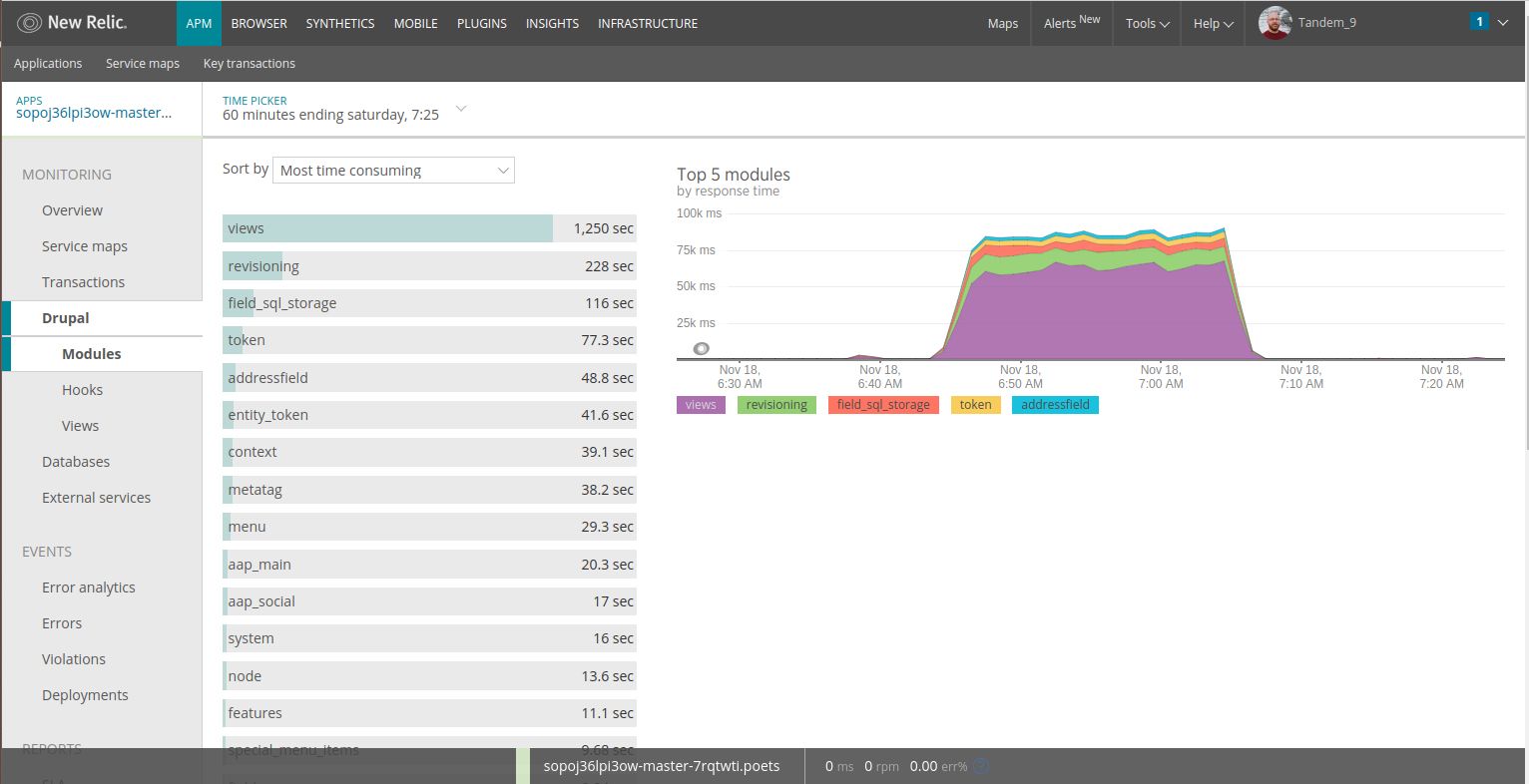Open the Tandem_9 user avatar
Screen dimensions: 1529x784
(1274, 22)
